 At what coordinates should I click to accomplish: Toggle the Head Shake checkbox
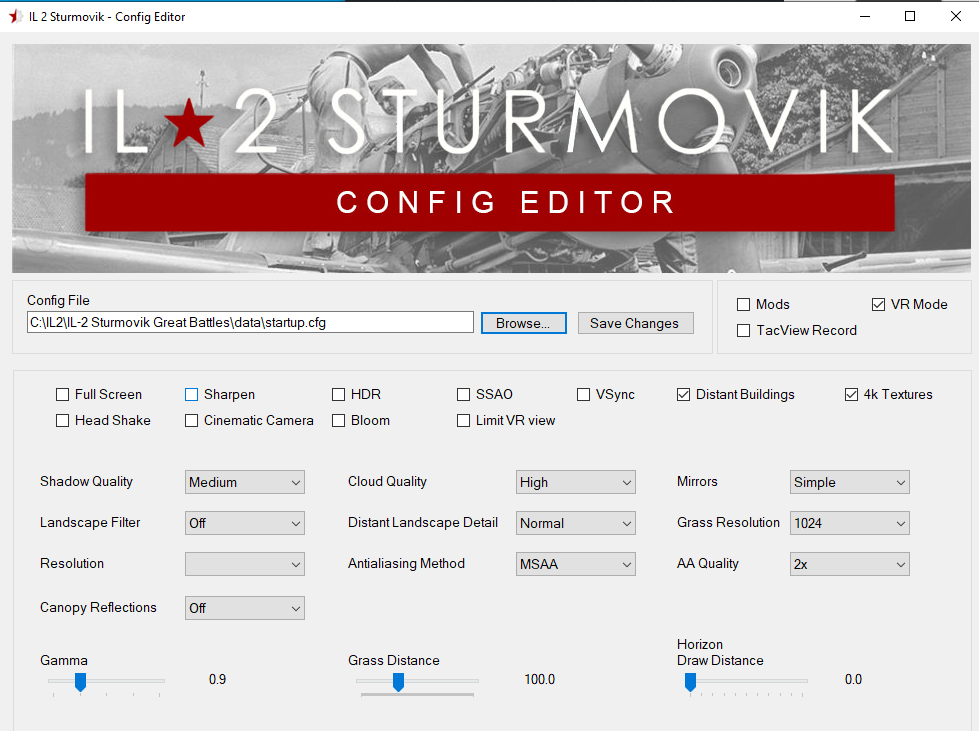62,421
